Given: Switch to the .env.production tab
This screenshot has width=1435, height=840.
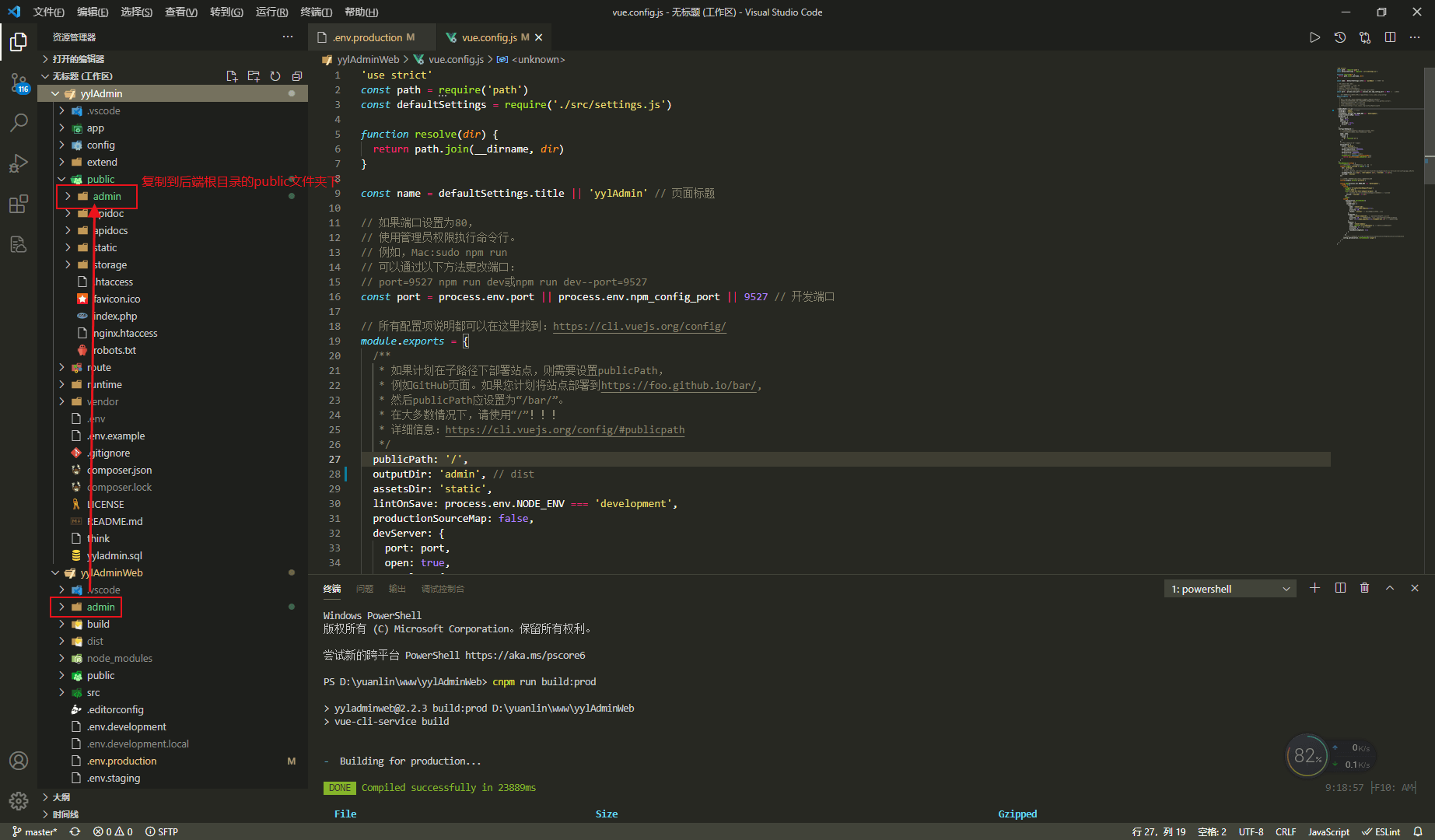Looking at the screenshot, I should (x=367, y=37).
